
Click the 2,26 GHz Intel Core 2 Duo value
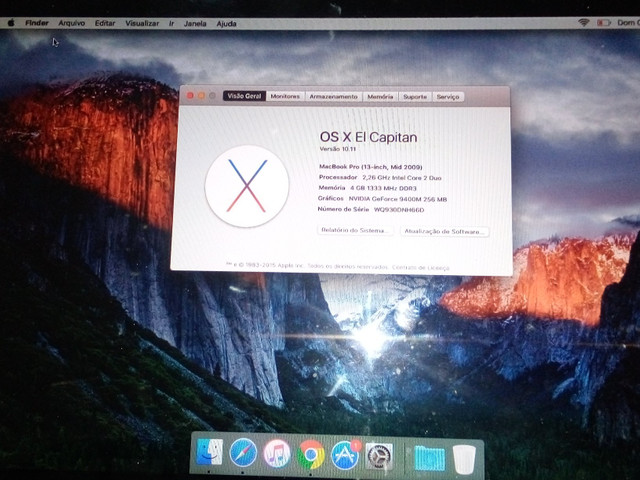pyautogui.click(x=402, y=178)
